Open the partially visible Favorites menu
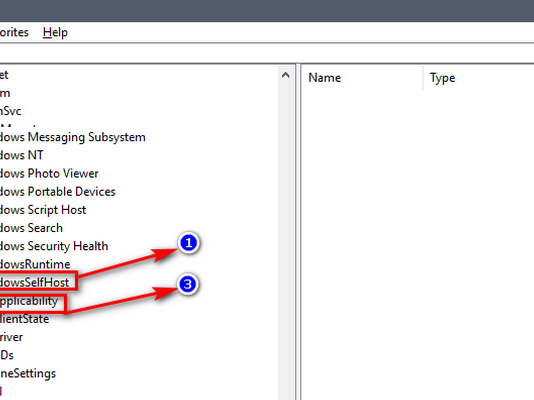 tap(14, 32)
